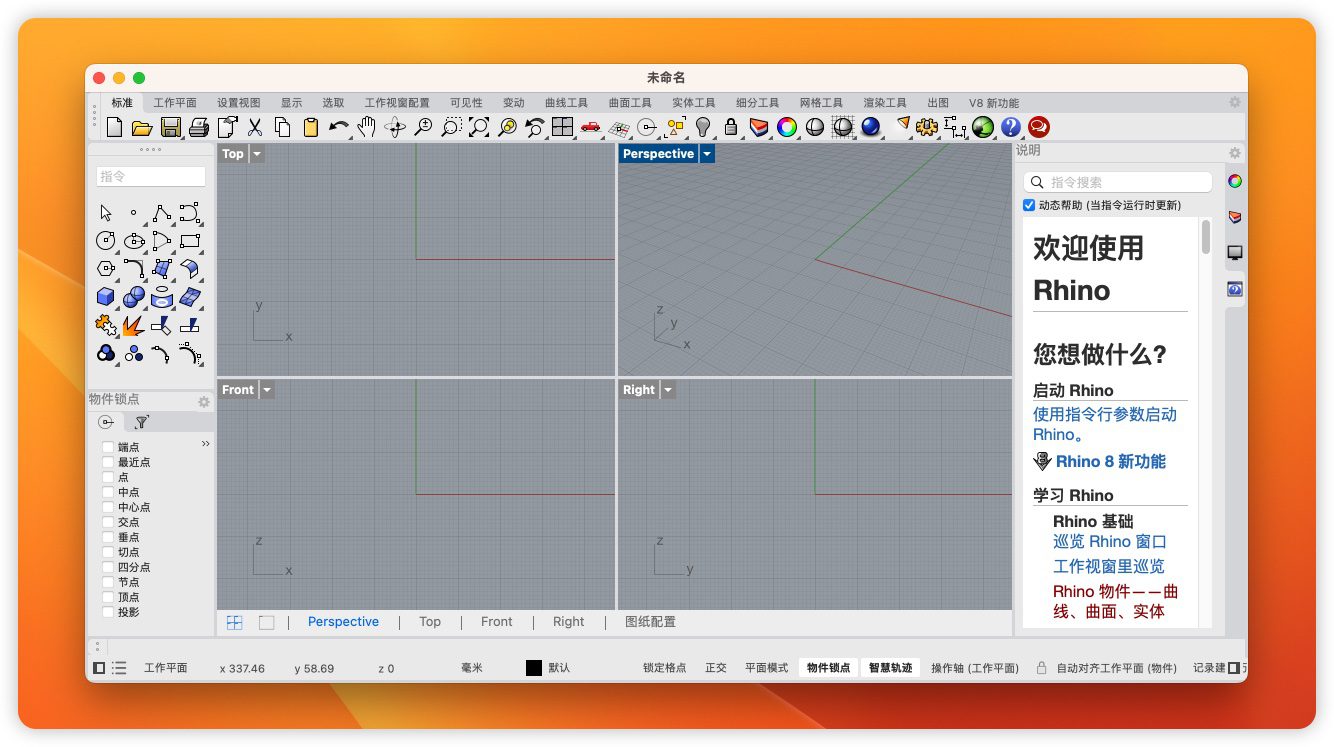Select the Polyline tool
The width and height of the screenshot is (1334, 747).
point(162,213)
